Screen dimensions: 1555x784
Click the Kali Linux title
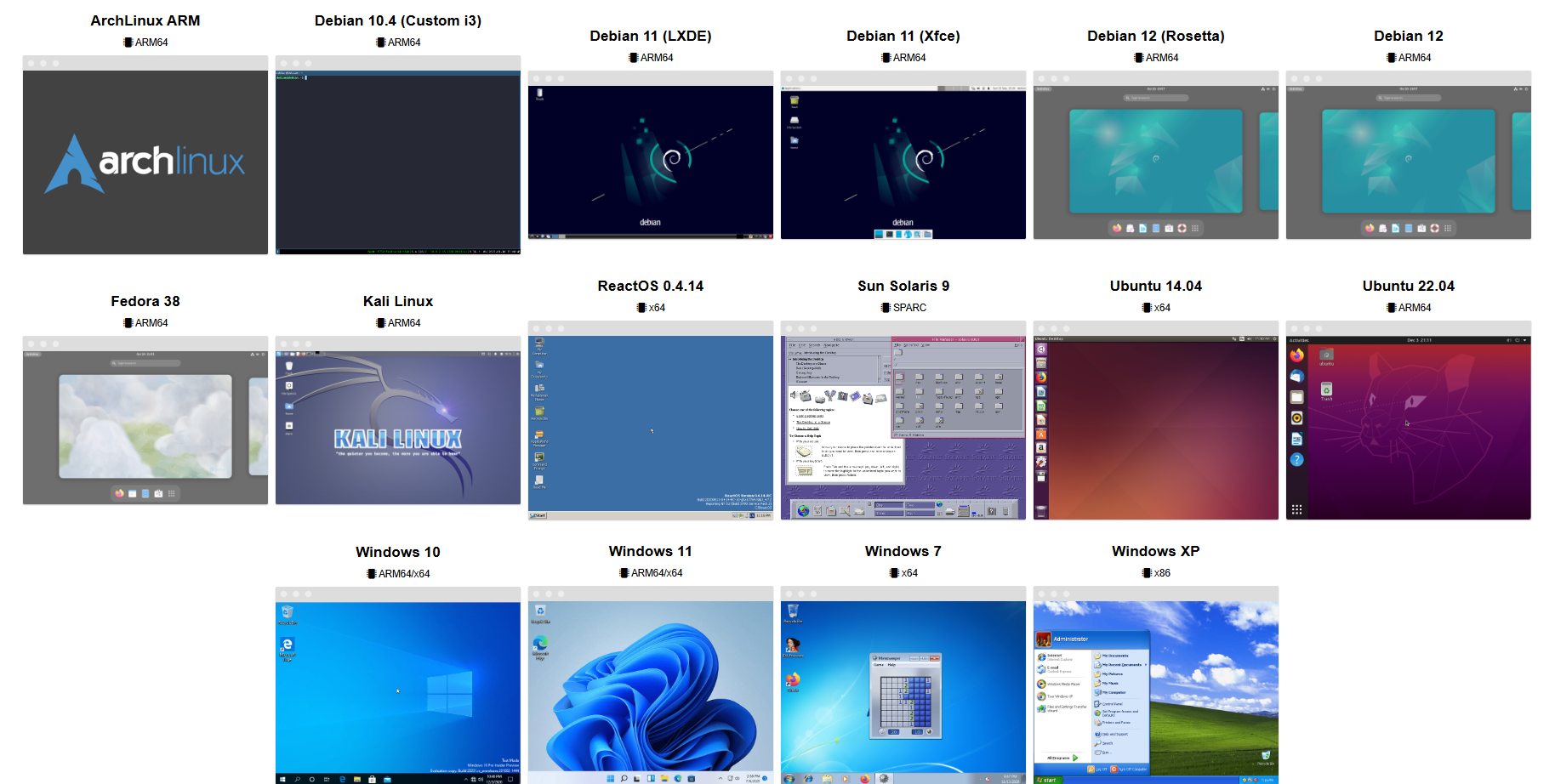[x=398, y=301]
